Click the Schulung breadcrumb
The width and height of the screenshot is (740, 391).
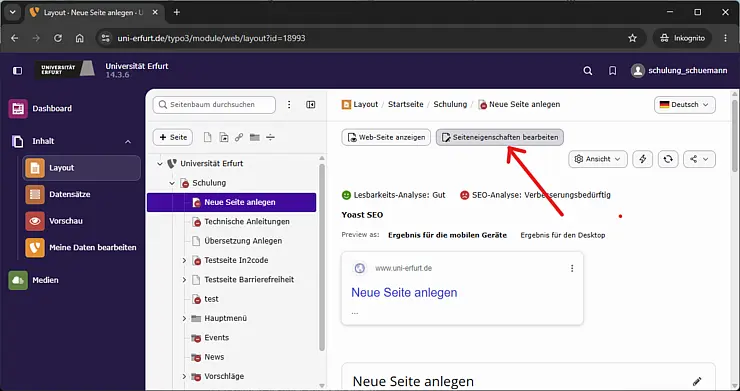(x=450, y=104)
